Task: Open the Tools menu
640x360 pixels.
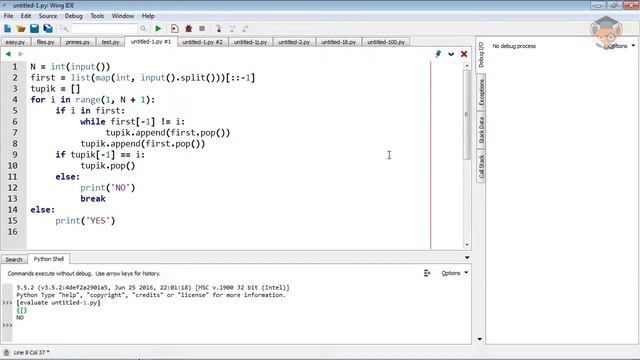Action: coord(97,16)
